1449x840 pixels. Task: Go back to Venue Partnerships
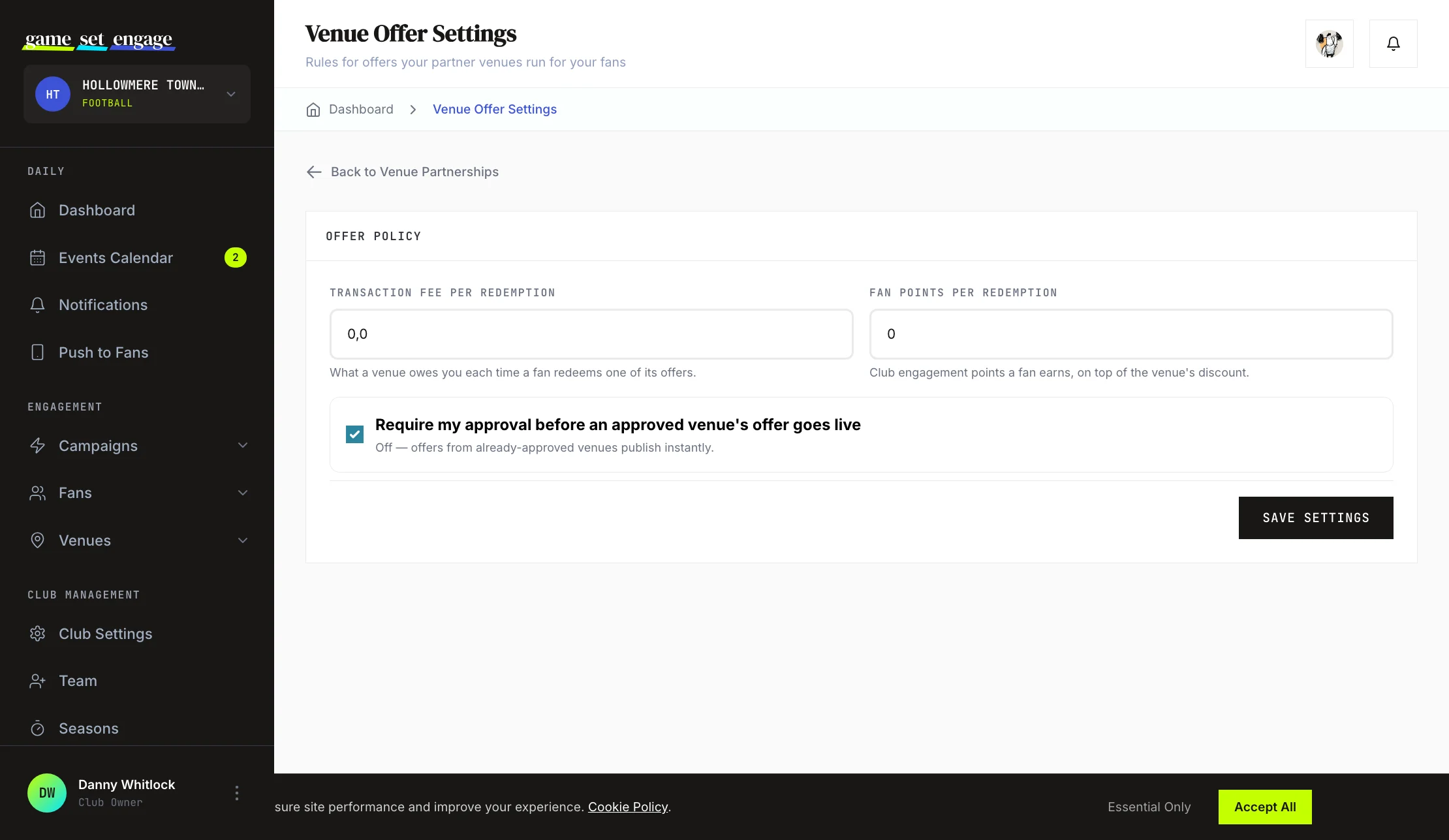pos(402,172)
